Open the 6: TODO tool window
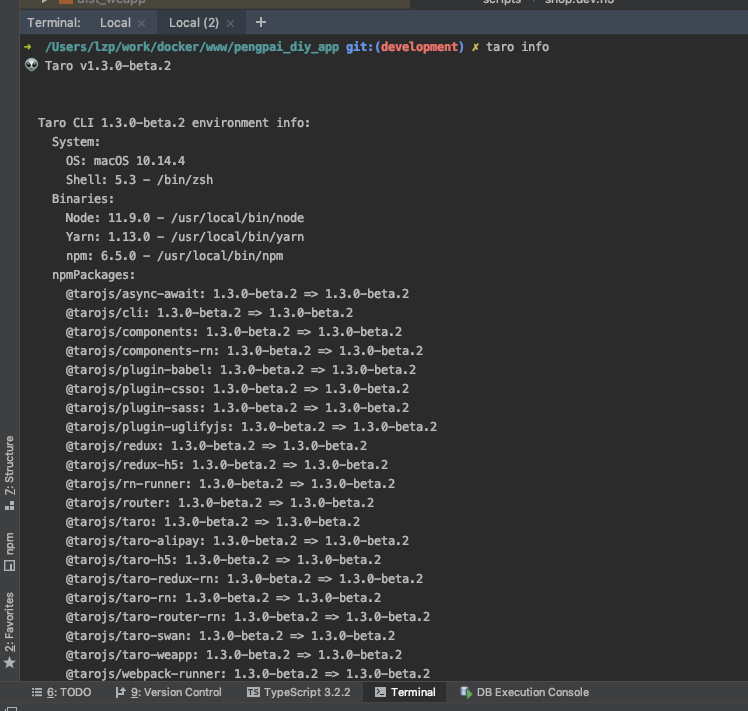Image resolution: width=748 pixels, height=711 pixels. 62,692
